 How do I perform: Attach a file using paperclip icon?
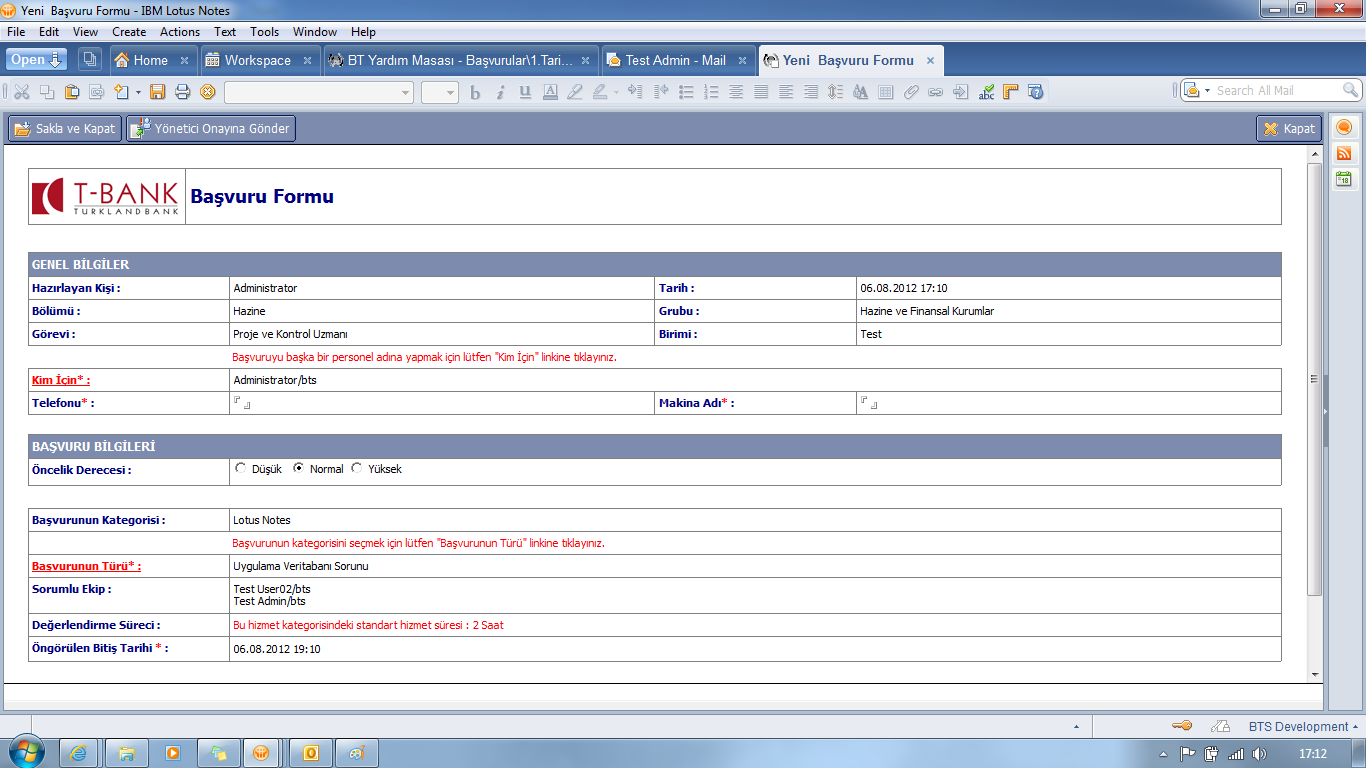(x=910, y=92)
